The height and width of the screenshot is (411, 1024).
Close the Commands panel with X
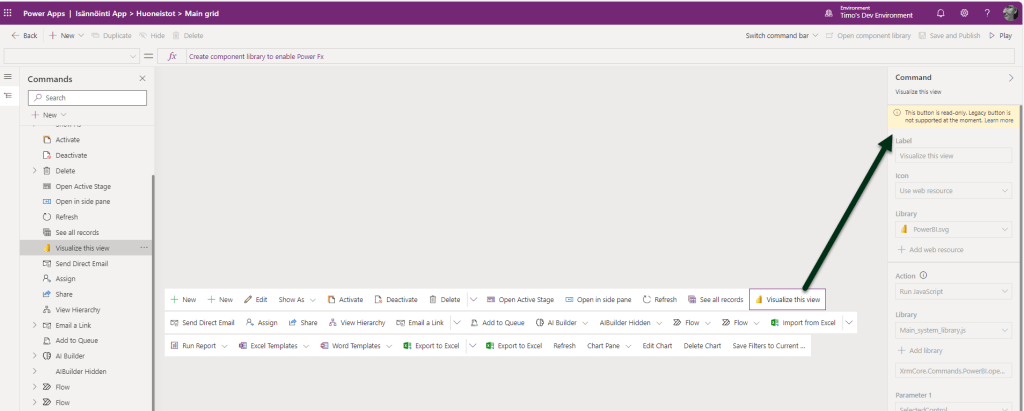pyautogui.click(x=142, y=78)
